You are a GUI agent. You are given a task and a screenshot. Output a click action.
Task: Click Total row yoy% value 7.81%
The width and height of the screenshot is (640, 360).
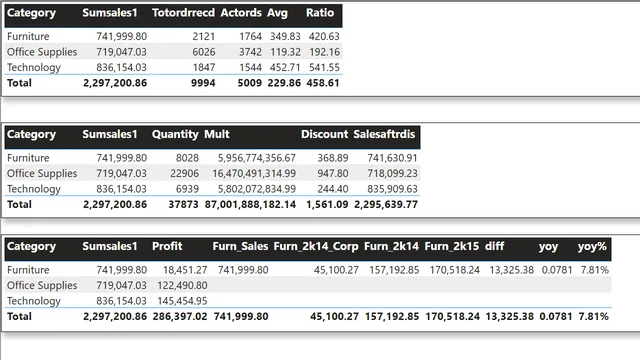click(x=593, y=316)
